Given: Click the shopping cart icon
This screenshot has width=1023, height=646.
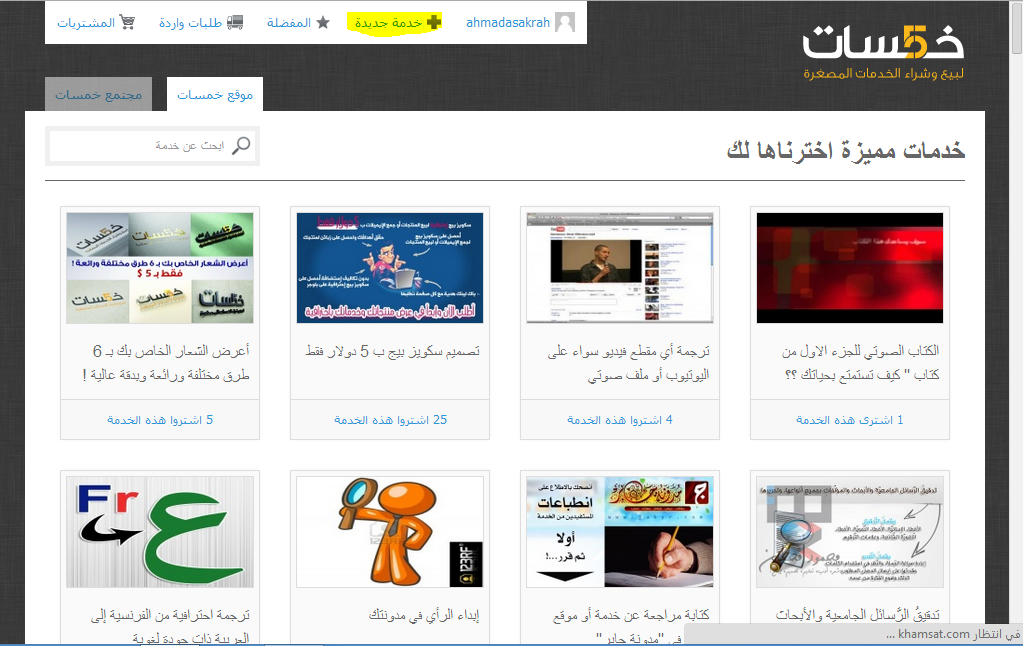Looking at the screenshot, I should coord(127,22).
